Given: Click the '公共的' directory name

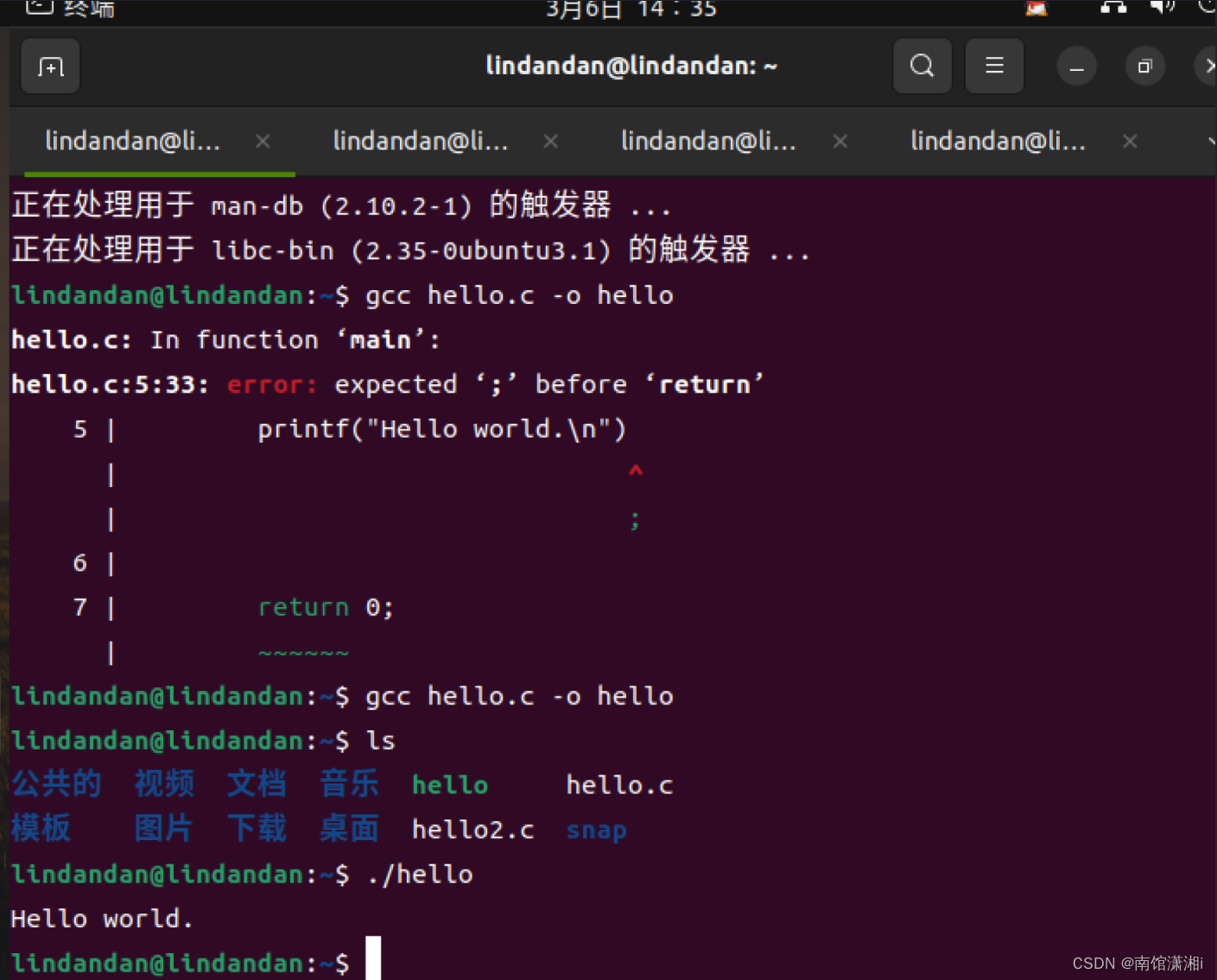Looking at the screenshot, I should point(56,784).
